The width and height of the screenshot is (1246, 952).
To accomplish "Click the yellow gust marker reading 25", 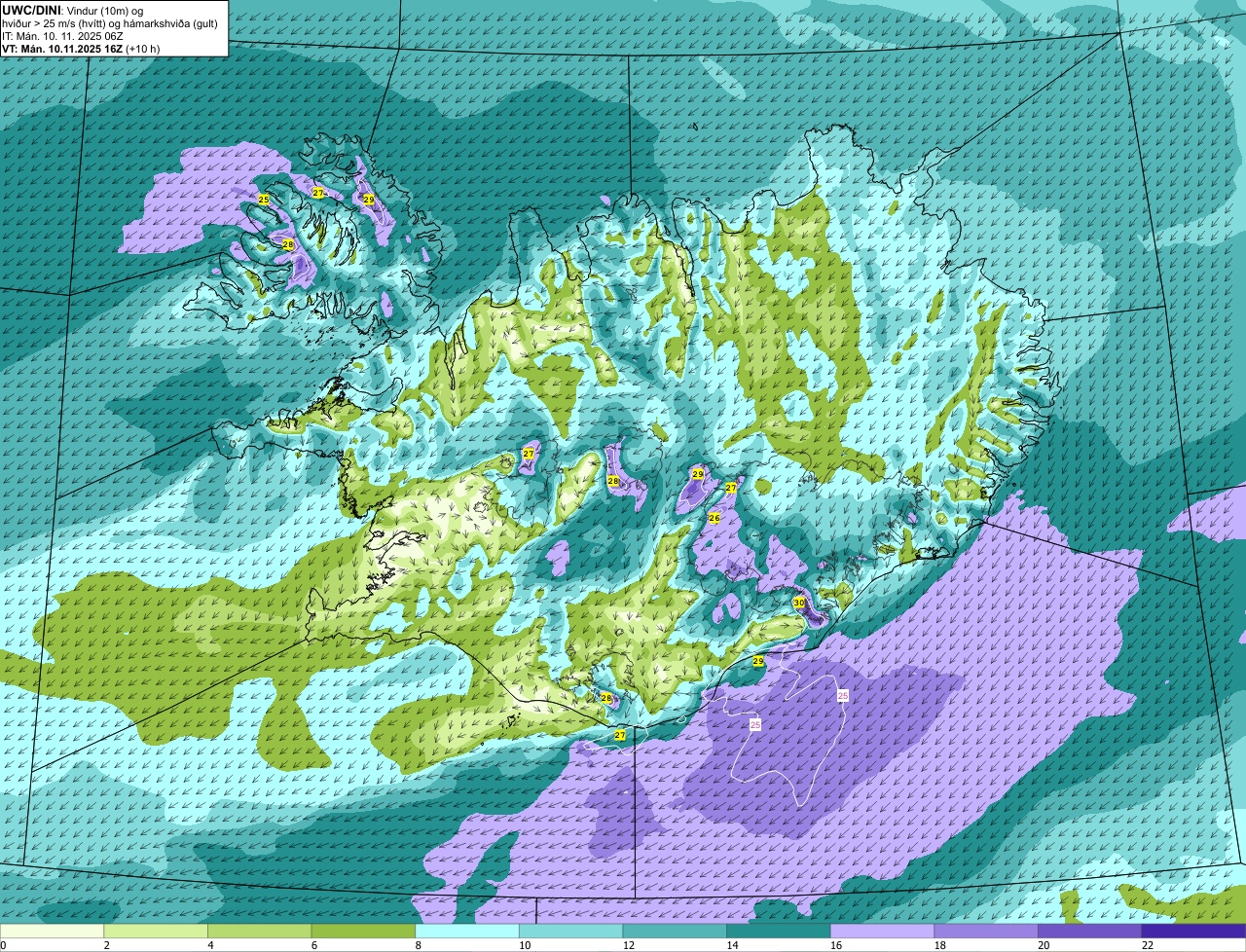I will pyautogui.click(x=264, y=200).
